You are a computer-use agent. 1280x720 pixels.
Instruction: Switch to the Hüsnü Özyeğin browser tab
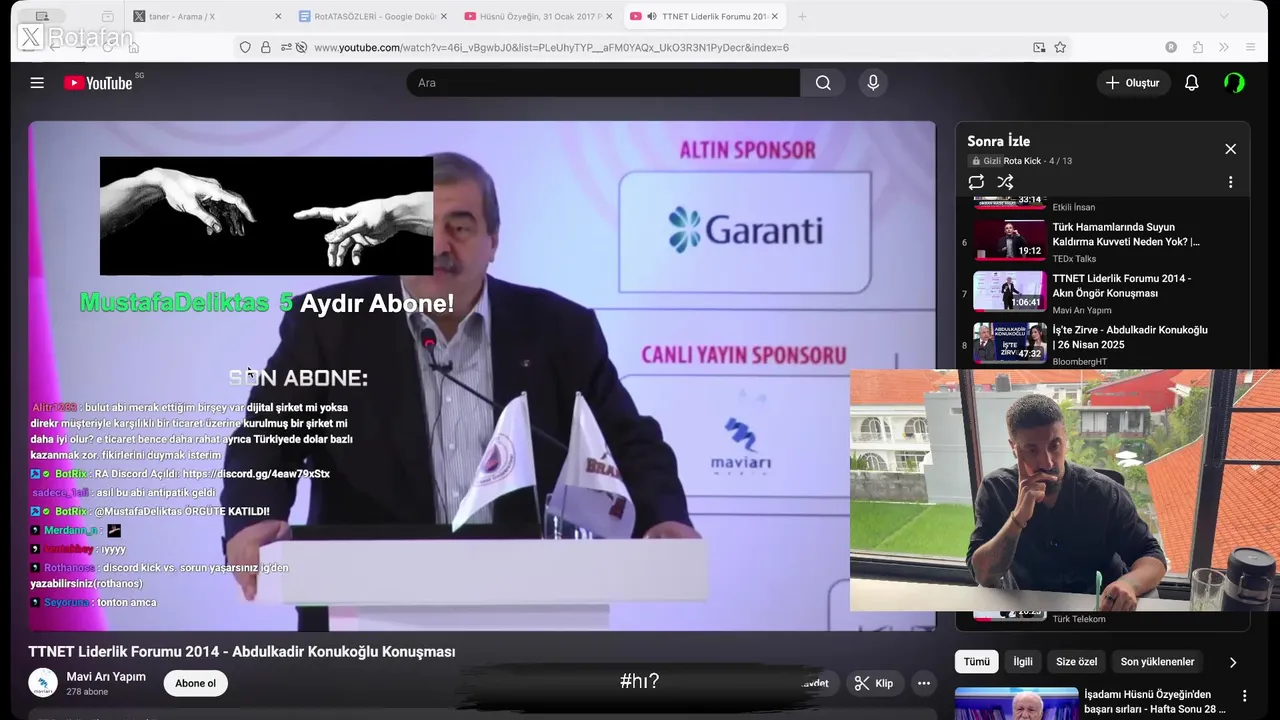tap(540, 17)
